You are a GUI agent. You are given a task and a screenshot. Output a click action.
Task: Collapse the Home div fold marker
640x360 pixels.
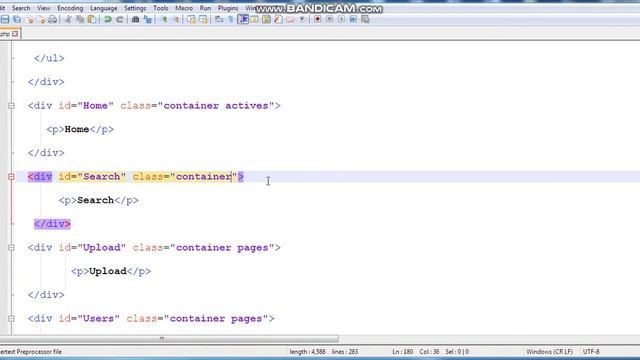point(11,106)
